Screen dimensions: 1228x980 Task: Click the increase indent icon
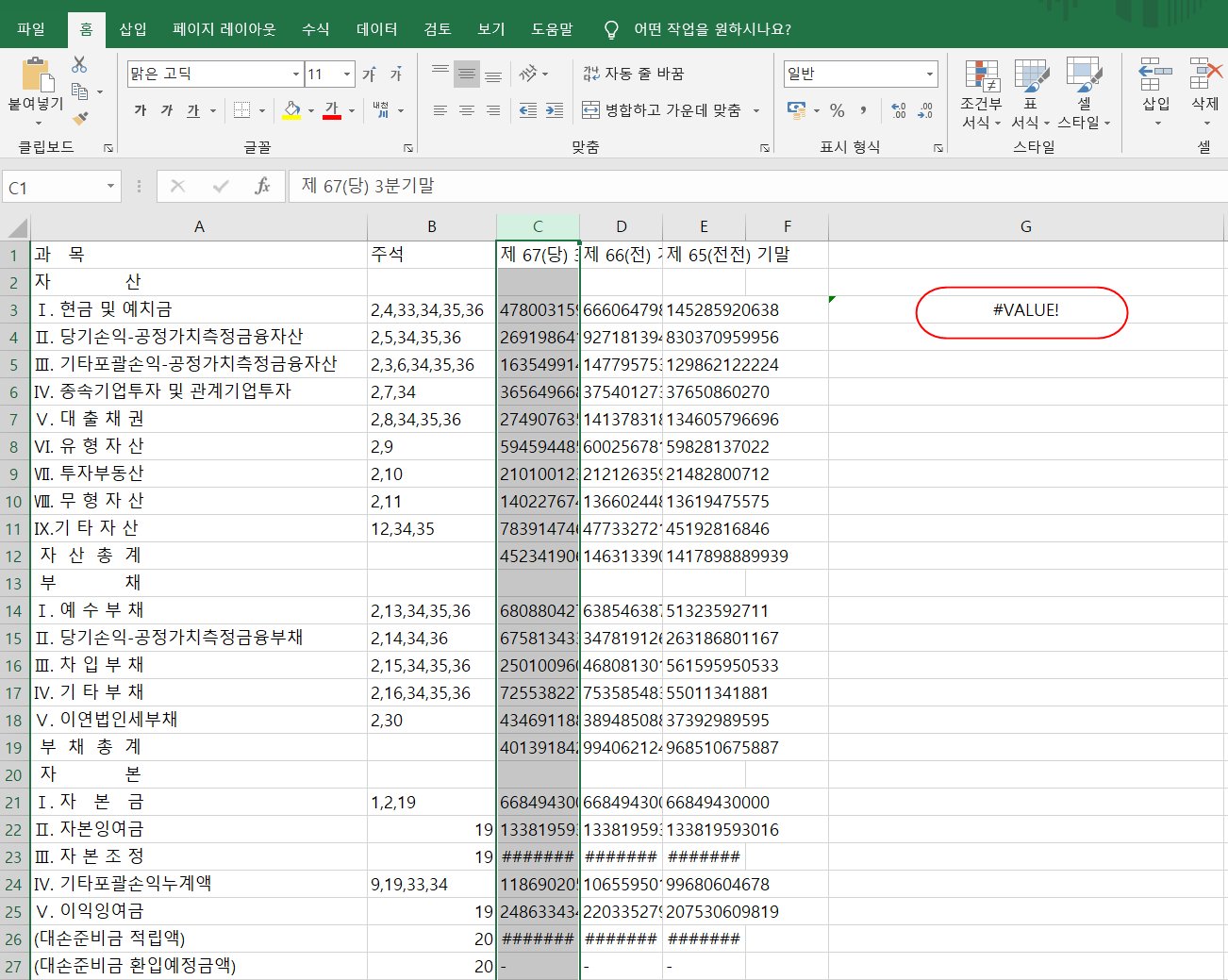coord(555,110)
